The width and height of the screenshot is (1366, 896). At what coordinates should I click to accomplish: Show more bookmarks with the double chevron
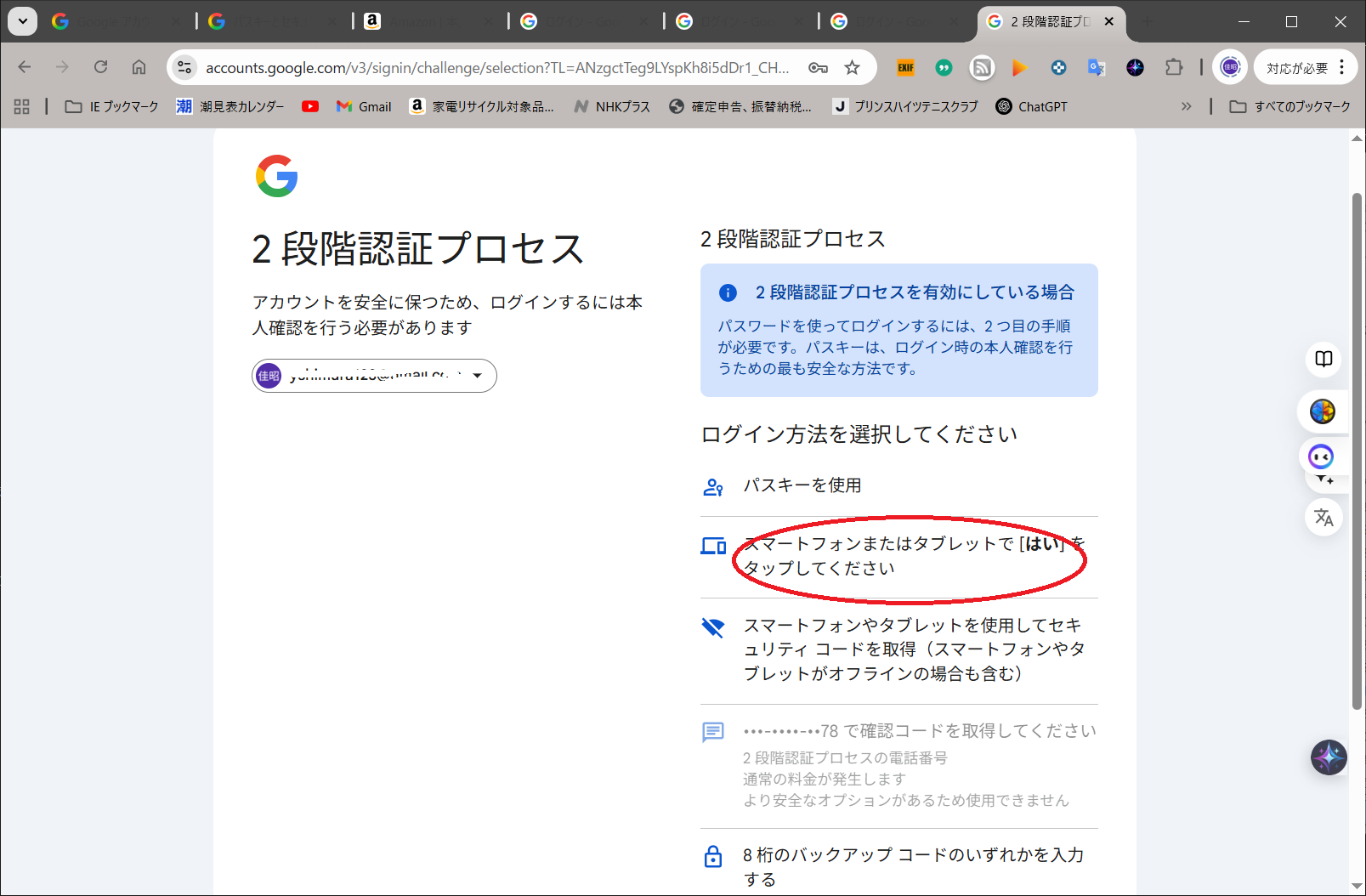click(x=1186, y=106)
